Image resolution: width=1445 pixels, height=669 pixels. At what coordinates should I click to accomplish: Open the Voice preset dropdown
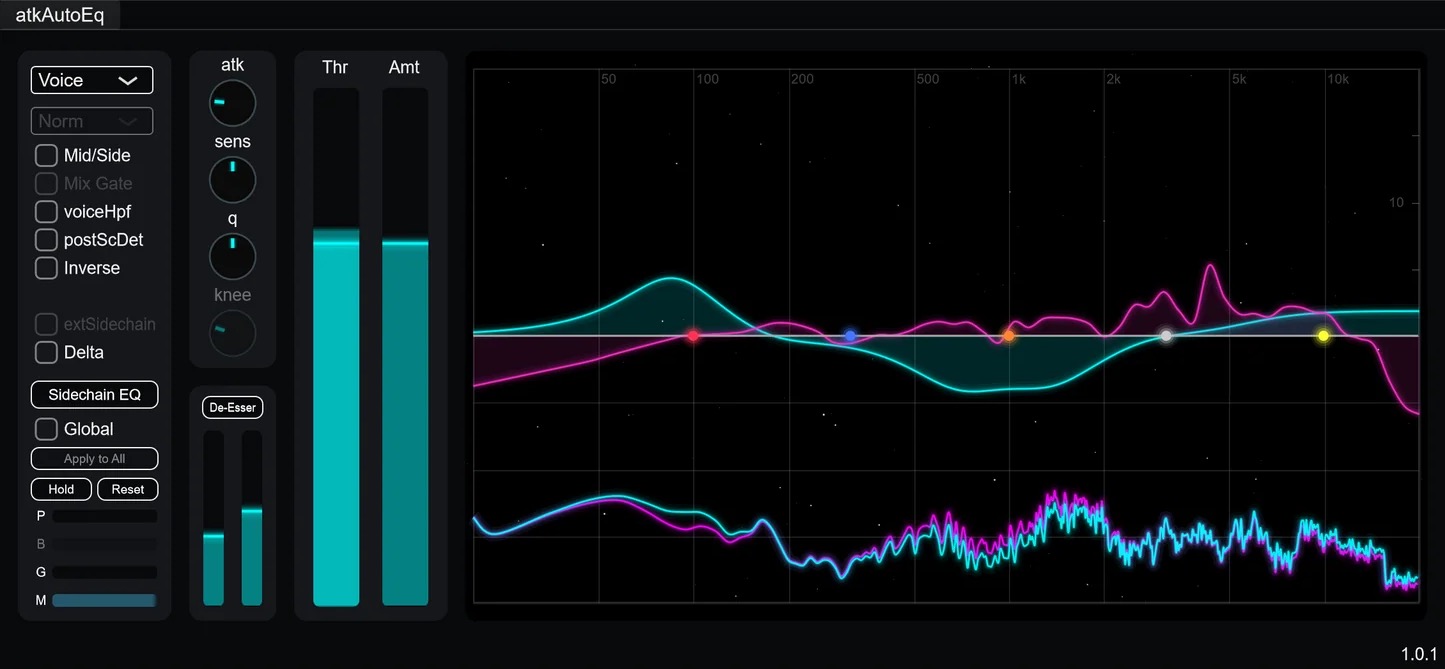coord(92,80)
